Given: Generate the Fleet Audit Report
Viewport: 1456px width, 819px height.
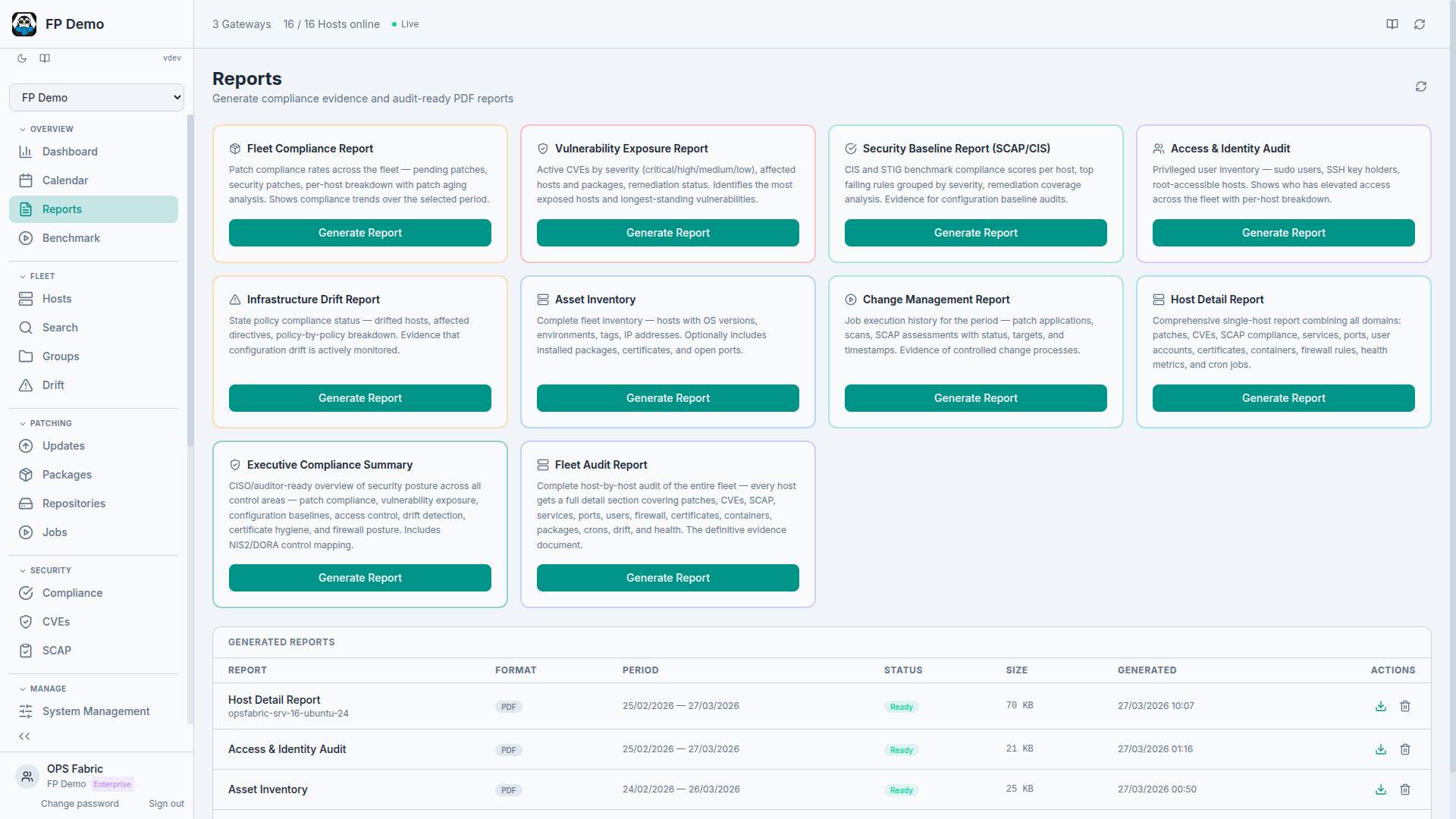Looking at the screenshot, I should coord(667,577).
